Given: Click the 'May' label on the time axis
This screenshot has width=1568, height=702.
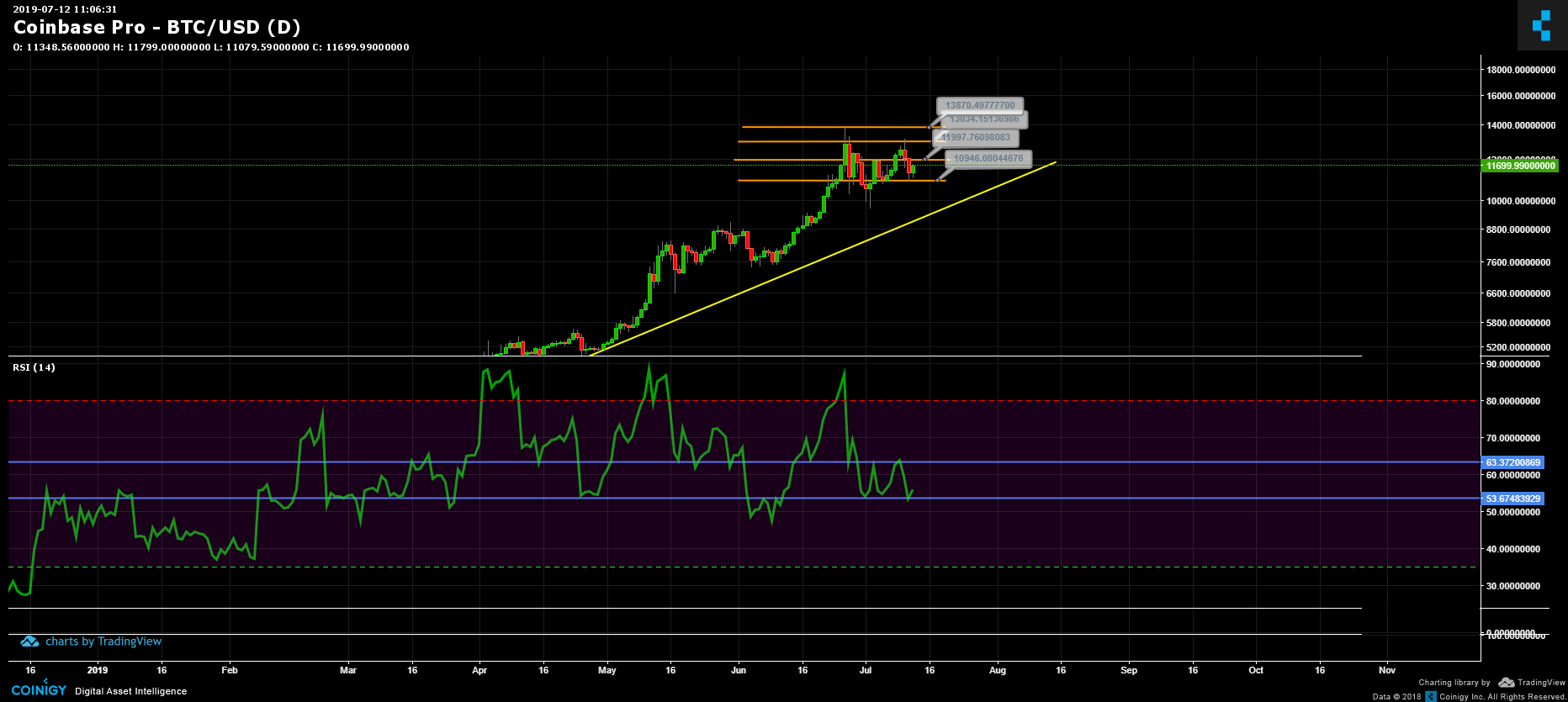Looking at the screenshot, I should point(607,670).
